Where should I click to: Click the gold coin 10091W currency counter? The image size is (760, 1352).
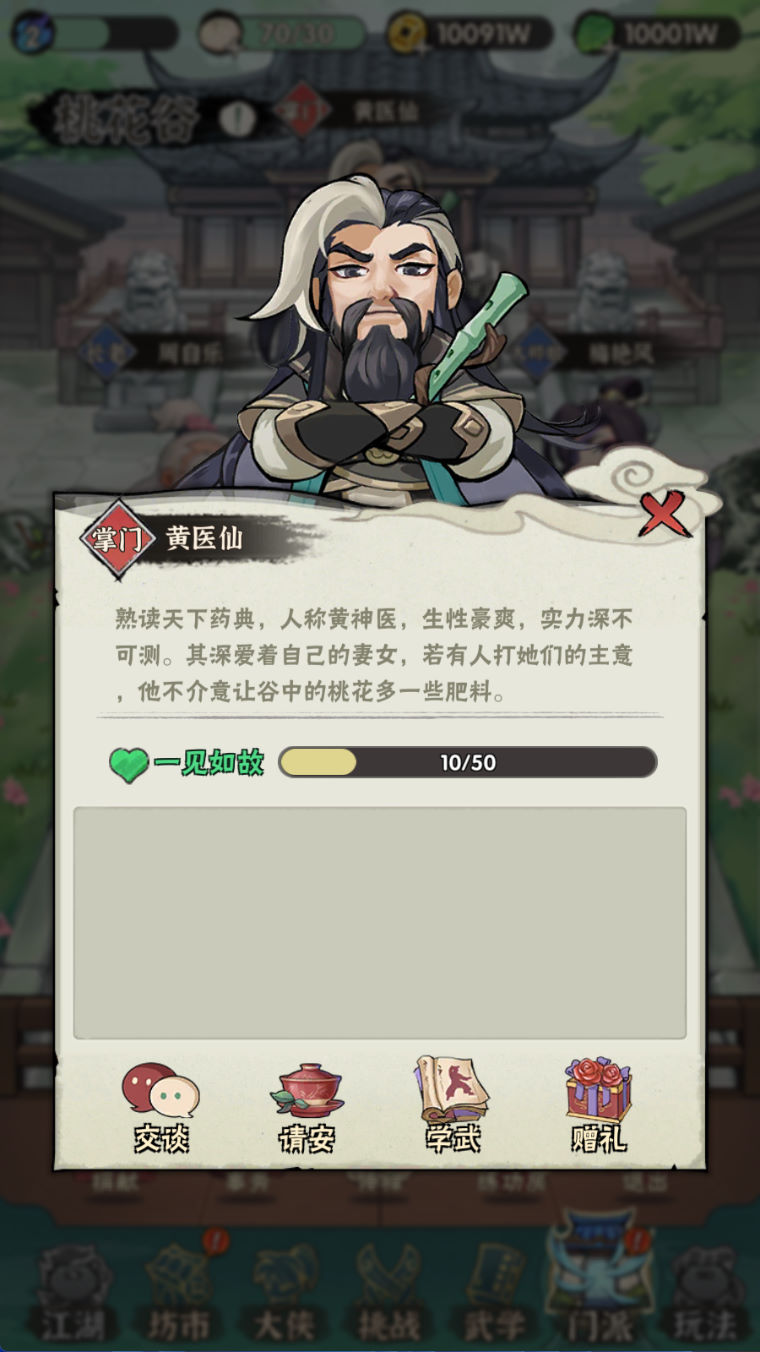[469, 33]
